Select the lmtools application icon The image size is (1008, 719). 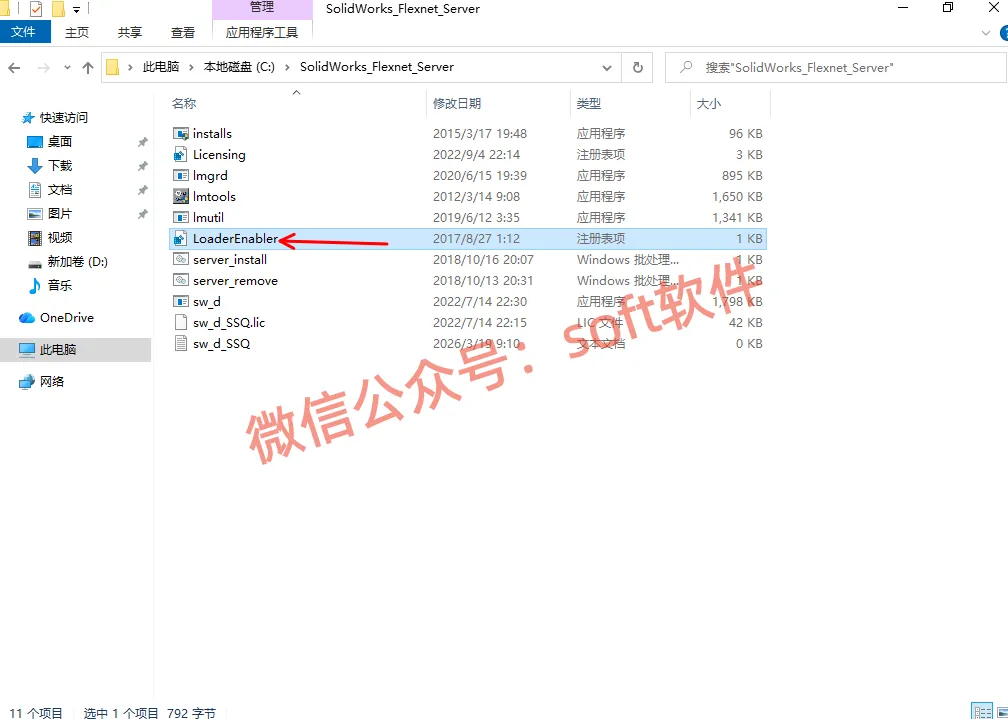(181, 197)
